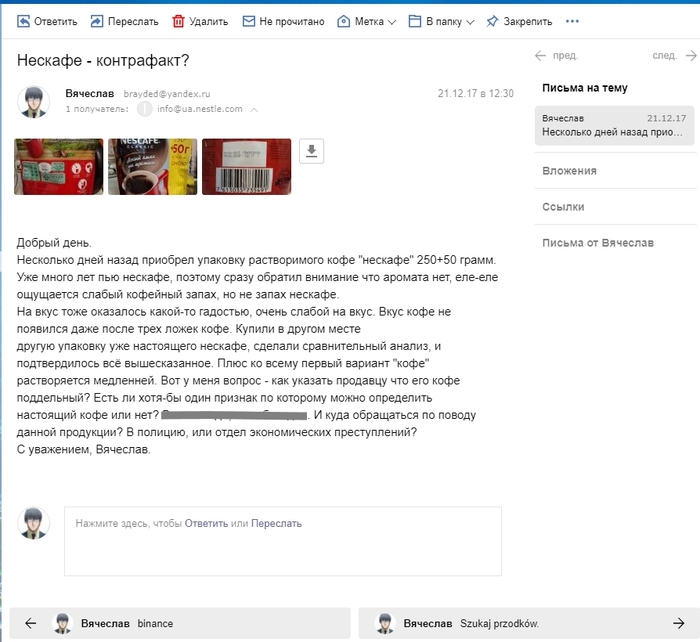Download all attachments with the arrow icon

pyautogui.click(x=312, y=151)
